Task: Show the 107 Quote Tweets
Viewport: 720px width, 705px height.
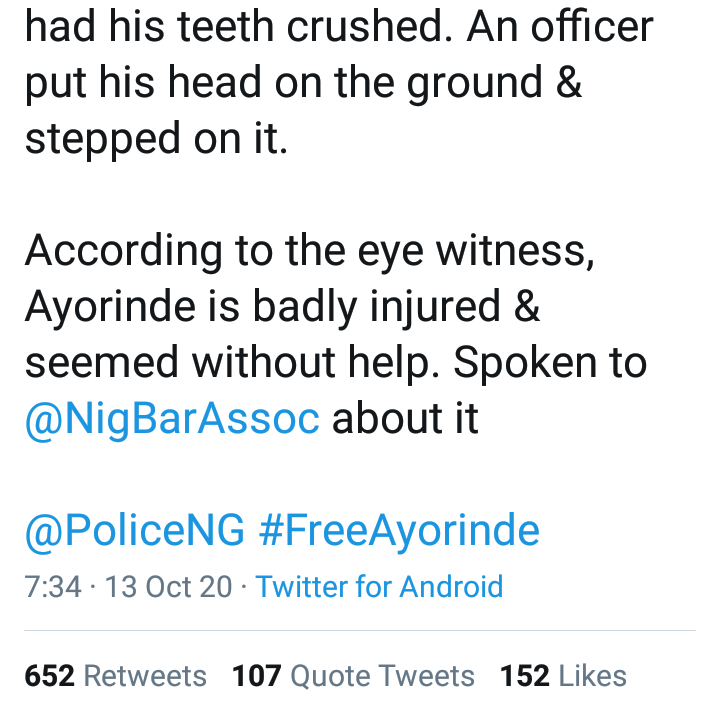Action: coord(353,676)
